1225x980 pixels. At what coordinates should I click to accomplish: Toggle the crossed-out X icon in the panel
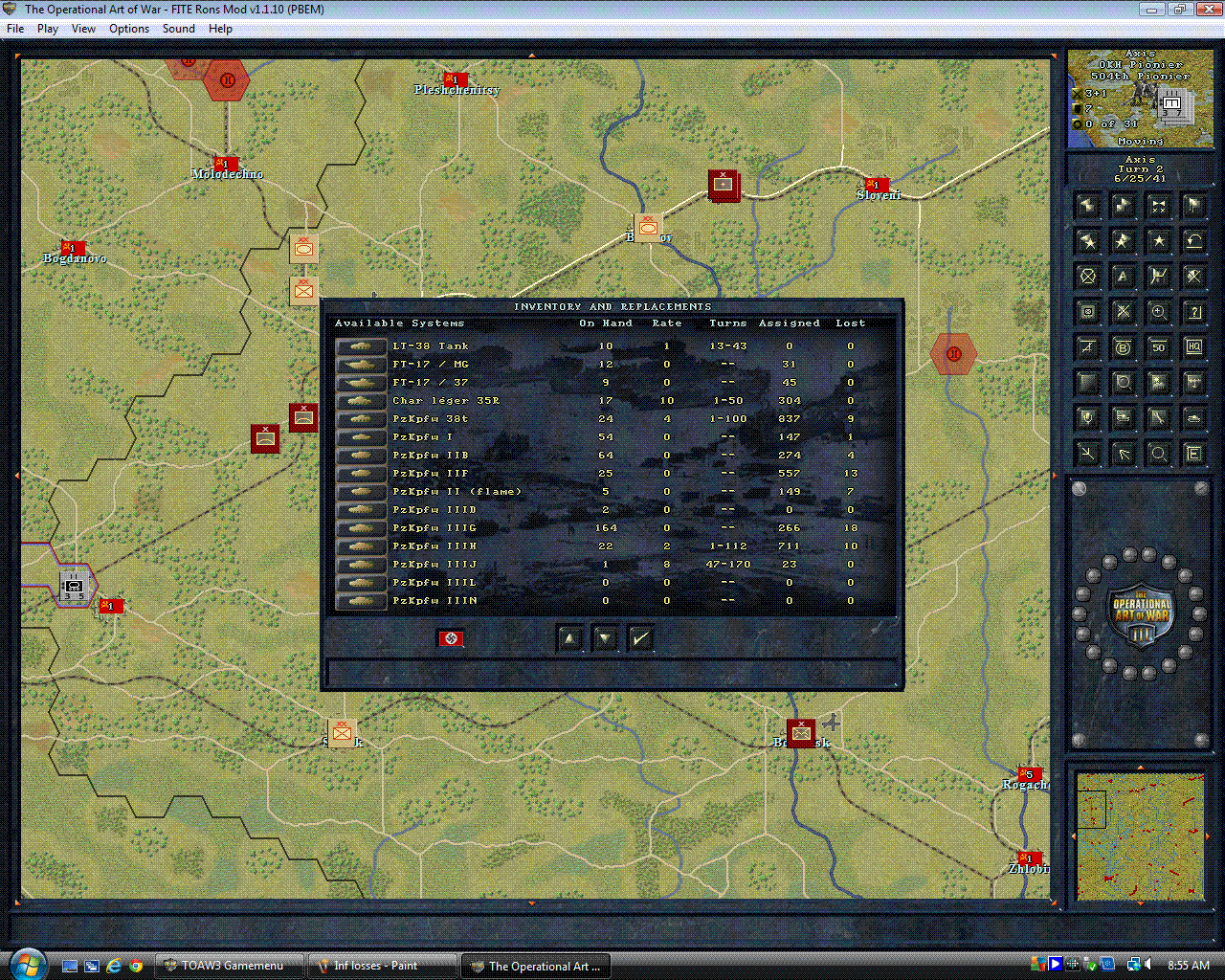pos(1193,276)
